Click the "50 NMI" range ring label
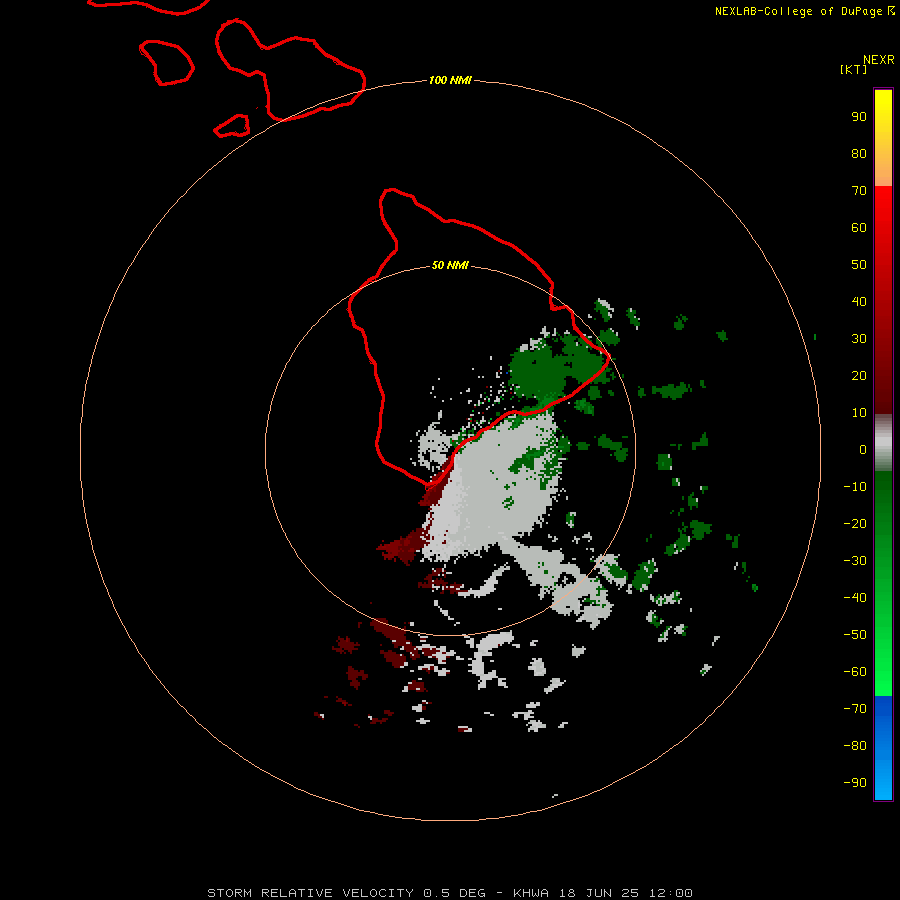Screen dimensions: 900x900 coord(450,265)
